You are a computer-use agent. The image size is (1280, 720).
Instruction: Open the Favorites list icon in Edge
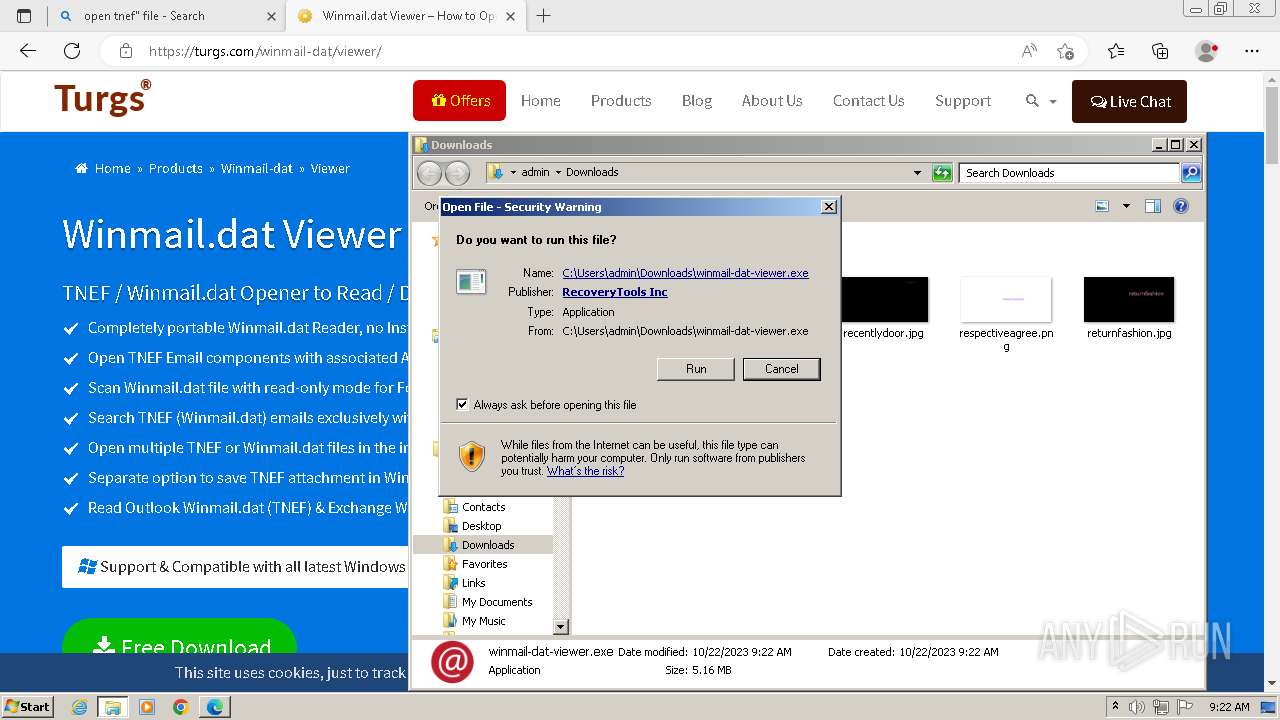[1116, 51]
